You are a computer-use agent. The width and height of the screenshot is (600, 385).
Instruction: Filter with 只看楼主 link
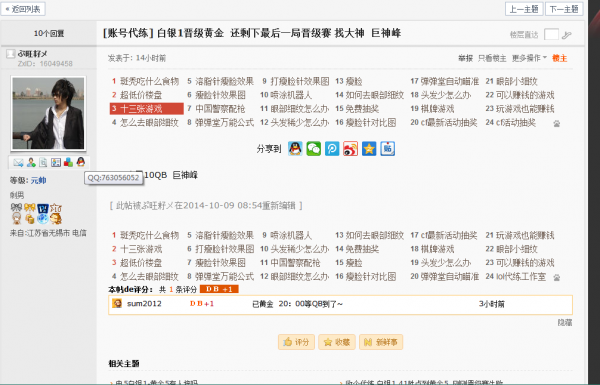[492, 58]
